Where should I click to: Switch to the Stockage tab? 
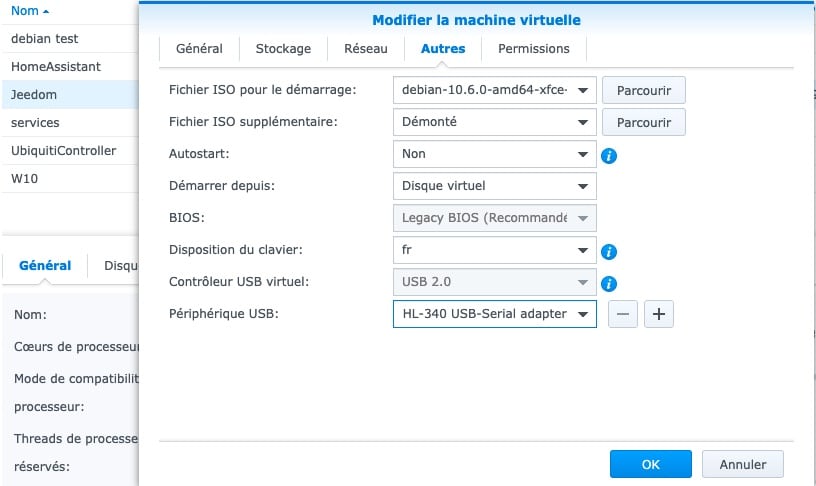point(283,49)
